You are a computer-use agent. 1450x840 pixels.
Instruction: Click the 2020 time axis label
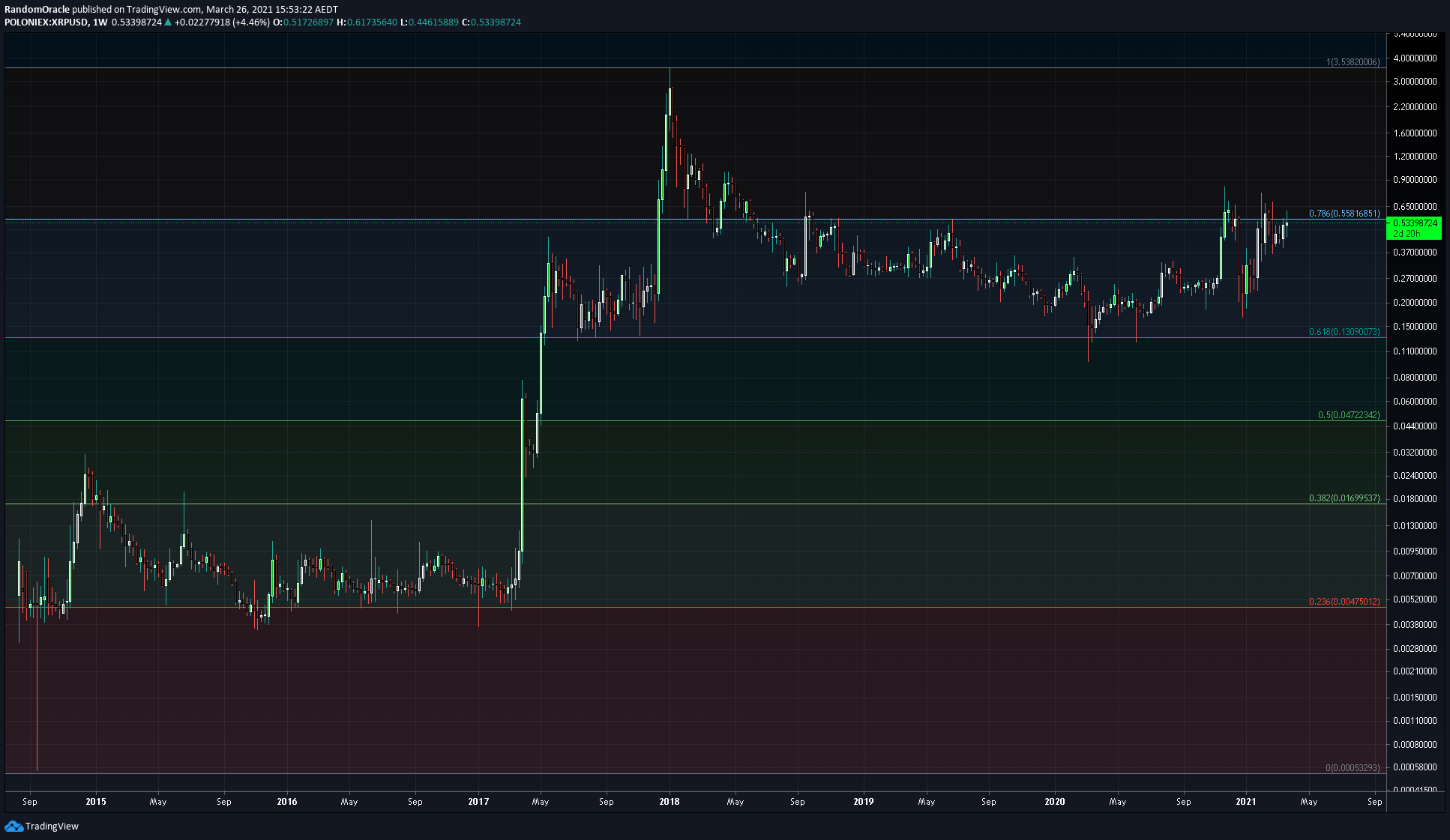click(x=1055, y=802)
